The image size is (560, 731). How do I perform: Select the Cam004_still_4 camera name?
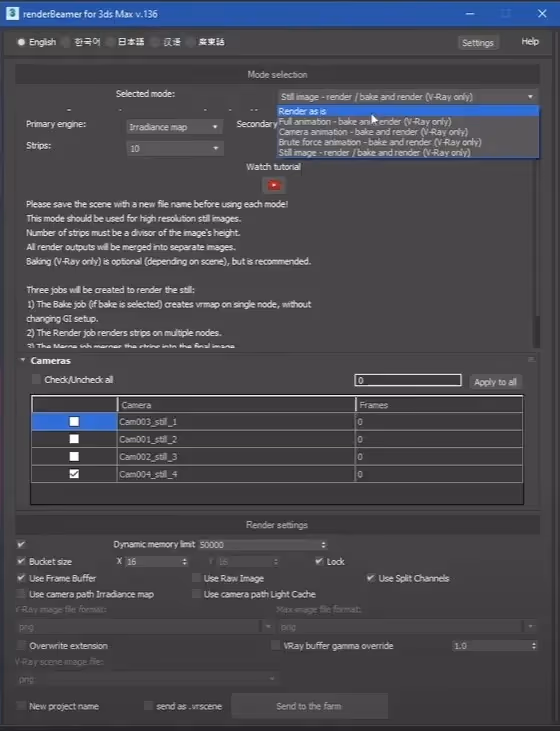pyautogui.click(x=148, y=474)
